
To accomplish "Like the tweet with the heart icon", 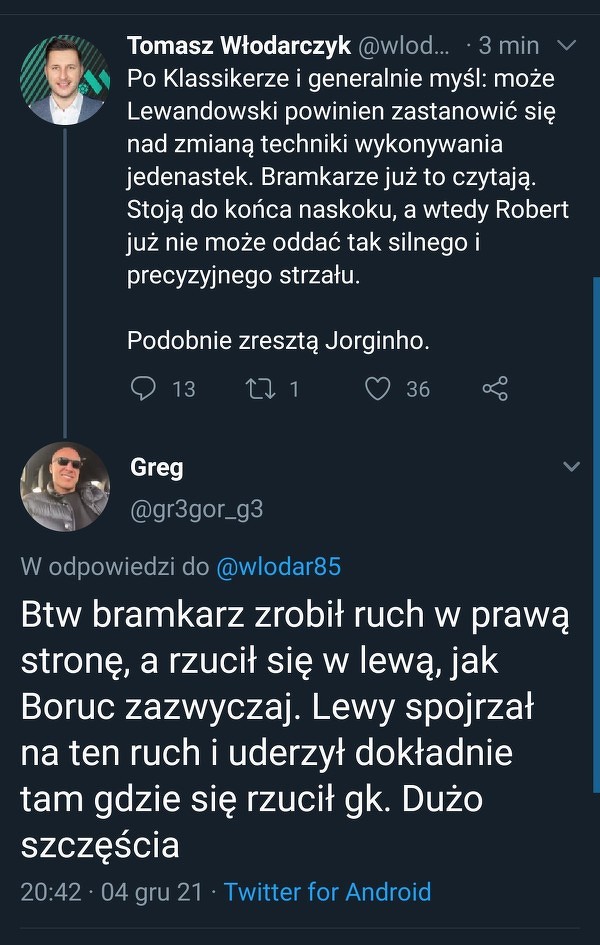I will [377, 388].
